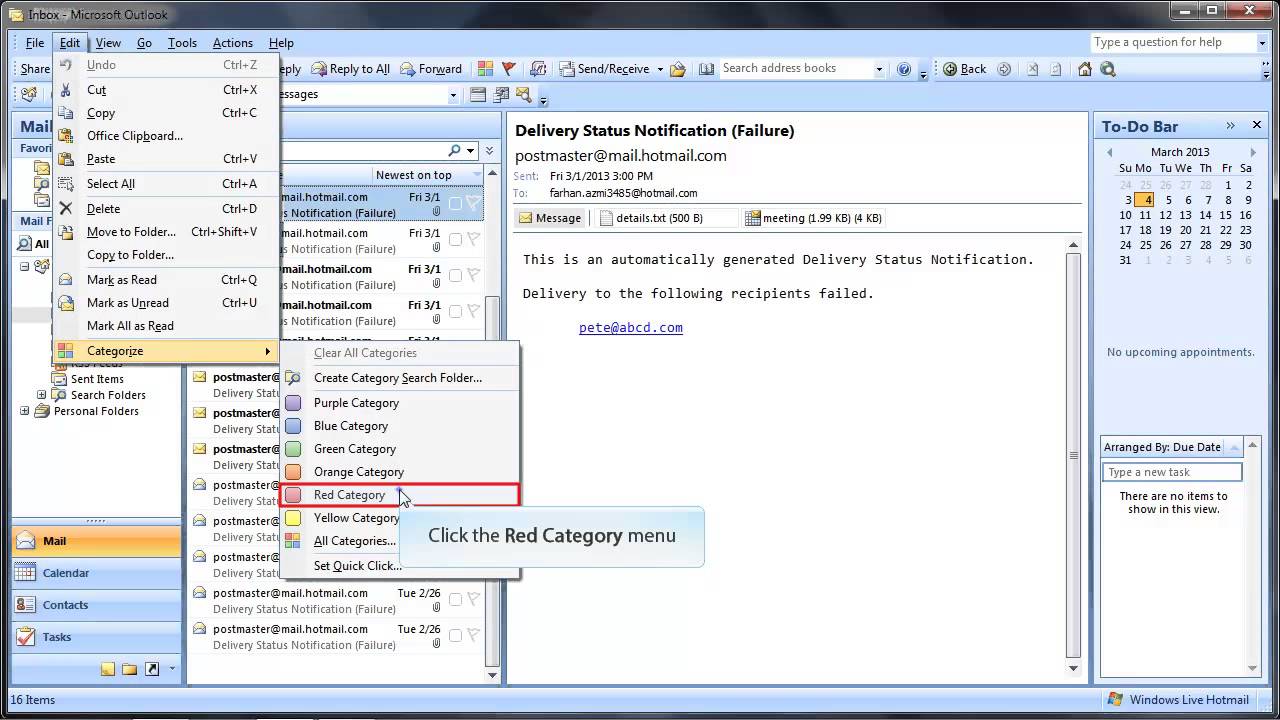Click the blue Help question mark icon
Viewport: 1280px width, 720px height.
(904, 69)
